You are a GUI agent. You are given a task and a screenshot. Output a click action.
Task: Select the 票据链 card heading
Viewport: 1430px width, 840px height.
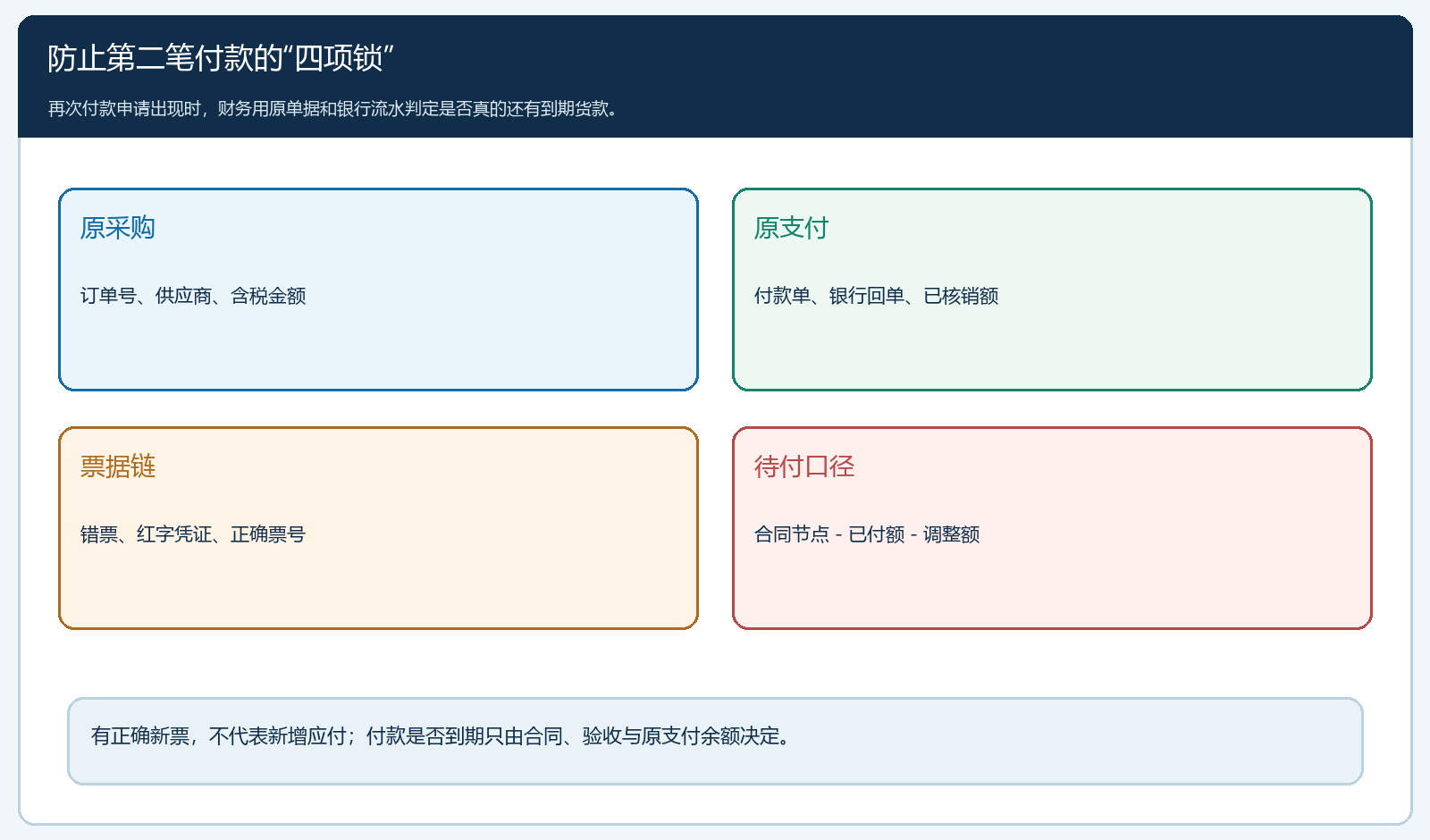118,466
